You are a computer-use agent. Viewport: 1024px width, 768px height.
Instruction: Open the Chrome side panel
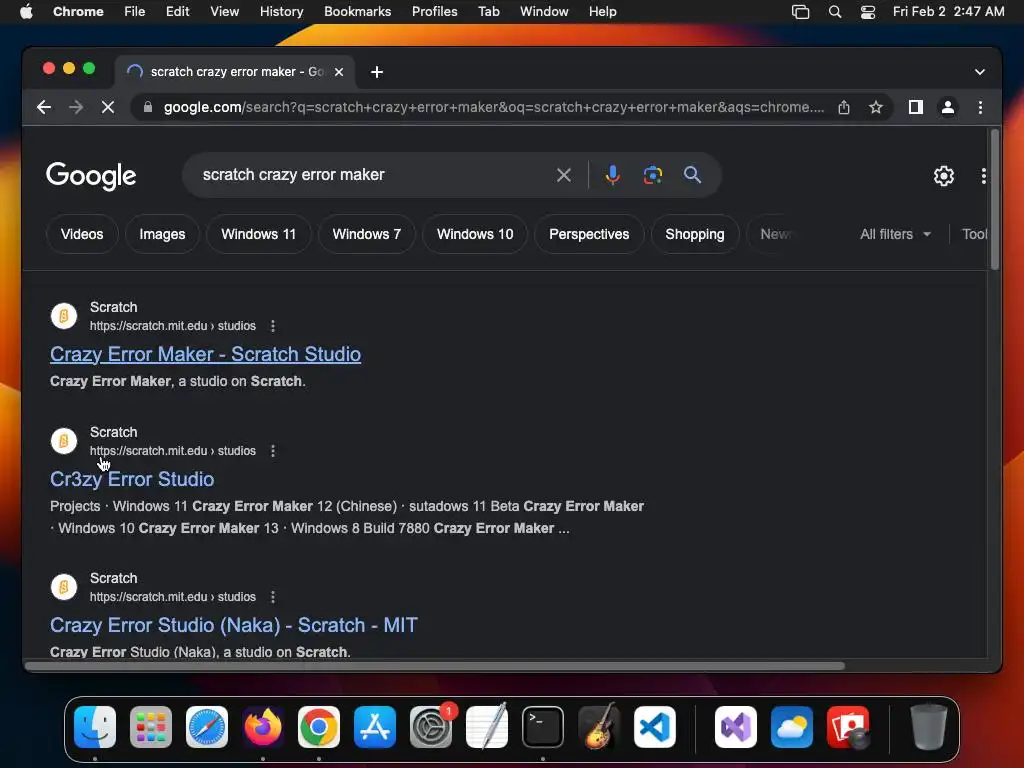[916, 107]
